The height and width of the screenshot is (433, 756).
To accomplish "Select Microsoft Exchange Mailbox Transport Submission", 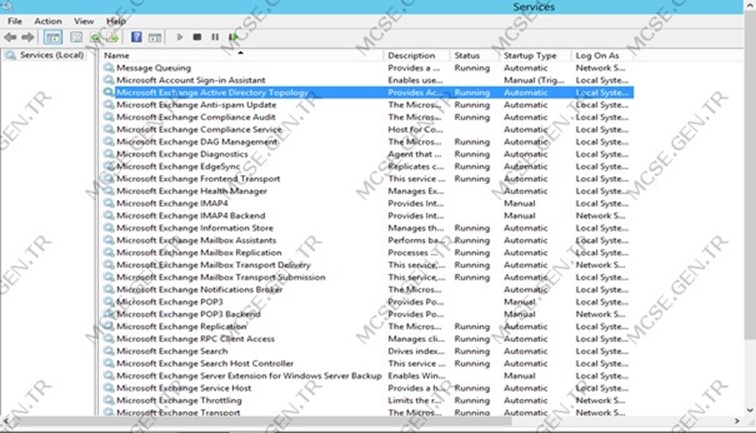I will (221, 277).
